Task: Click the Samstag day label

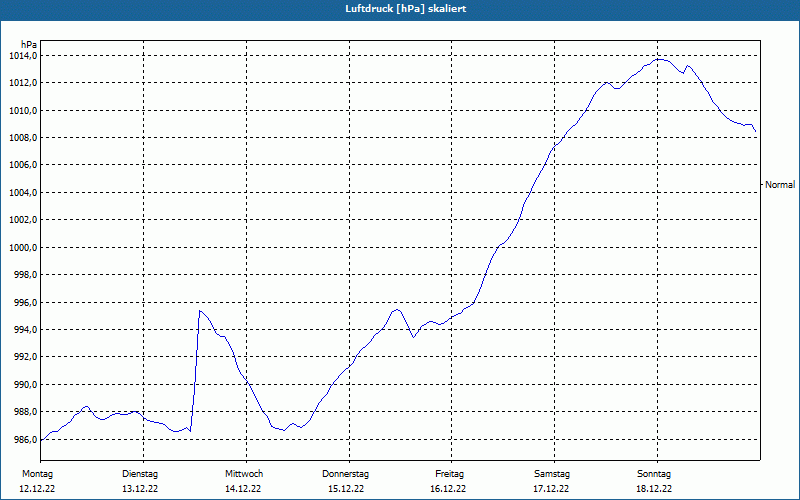Action: (x=552, y=474)
